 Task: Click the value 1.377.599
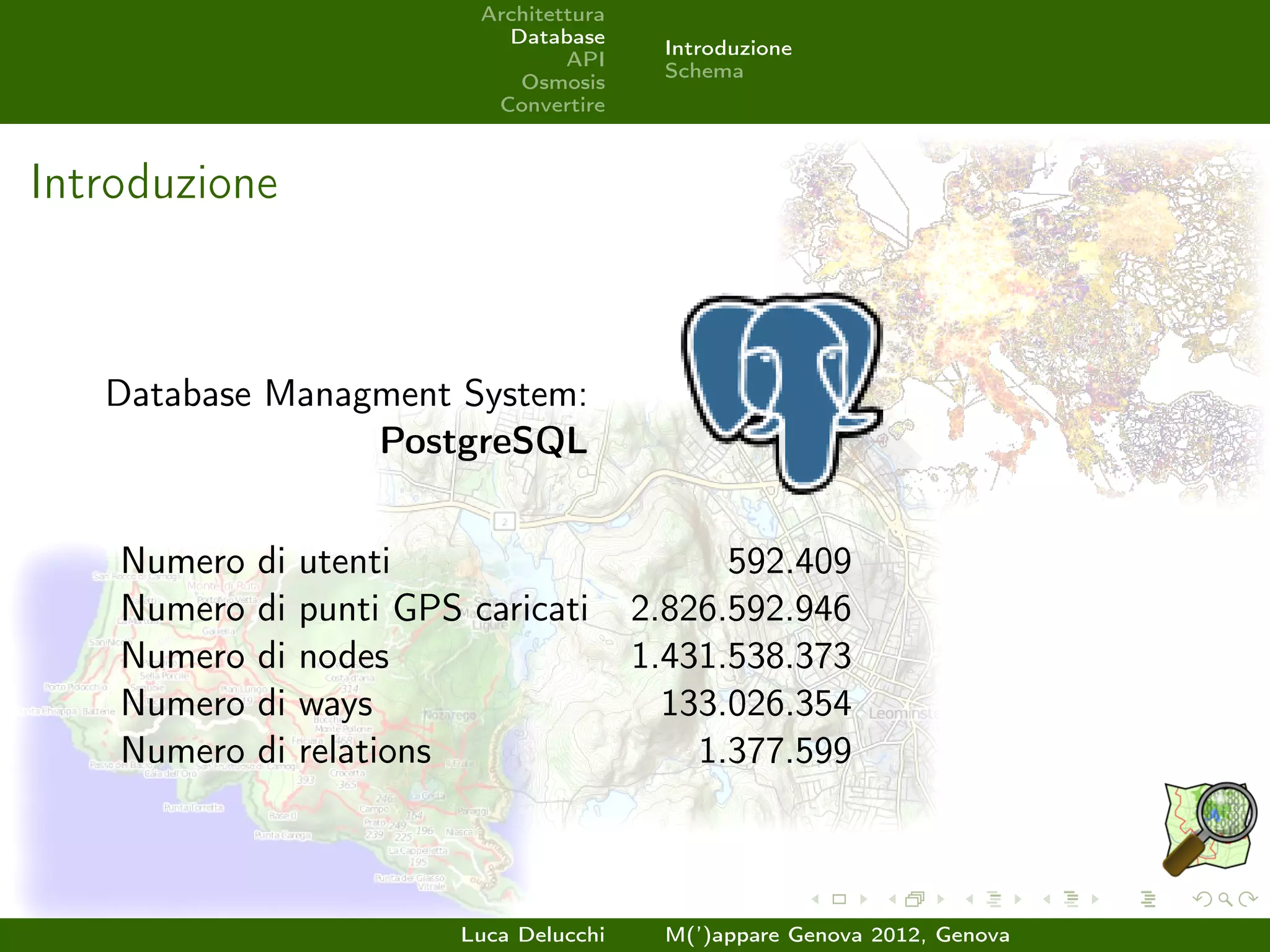(x=775, y=751)
